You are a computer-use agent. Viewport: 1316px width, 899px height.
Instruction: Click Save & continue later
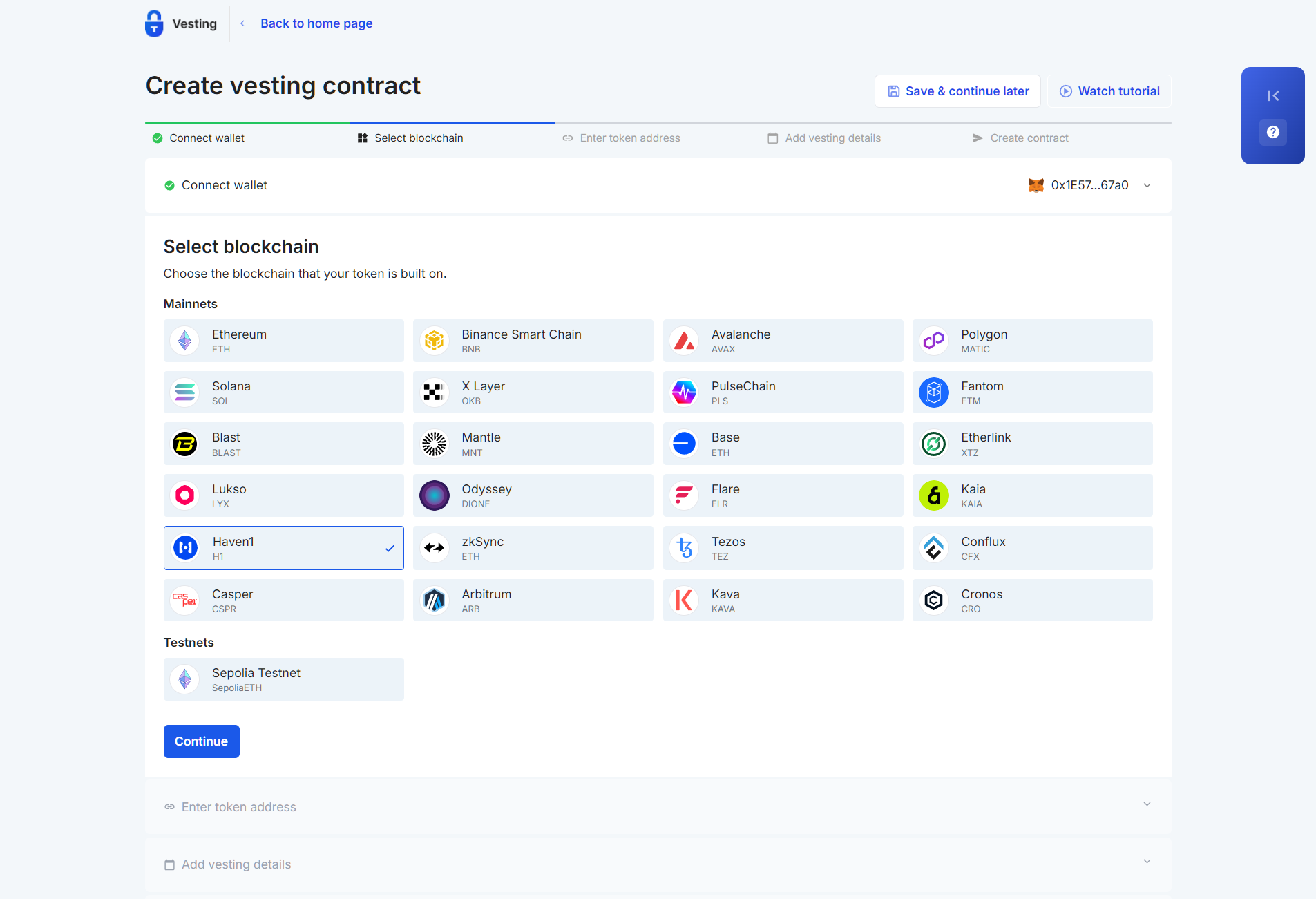(957, 91)
